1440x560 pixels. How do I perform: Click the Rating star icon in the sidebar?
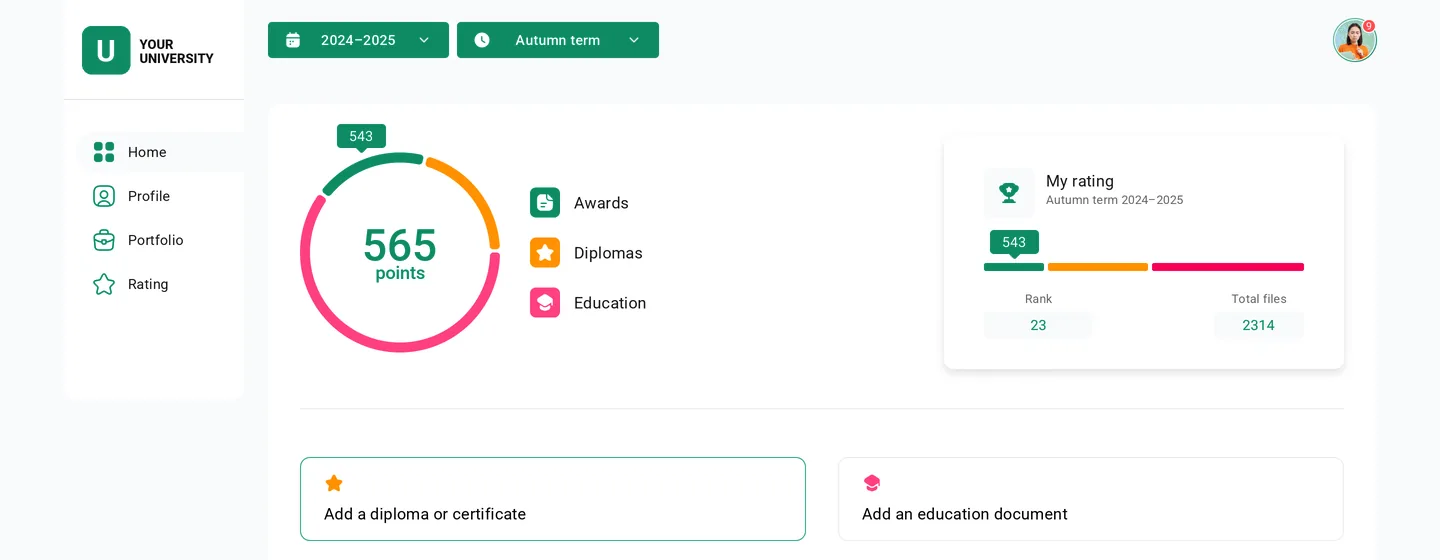pos(104,284)
